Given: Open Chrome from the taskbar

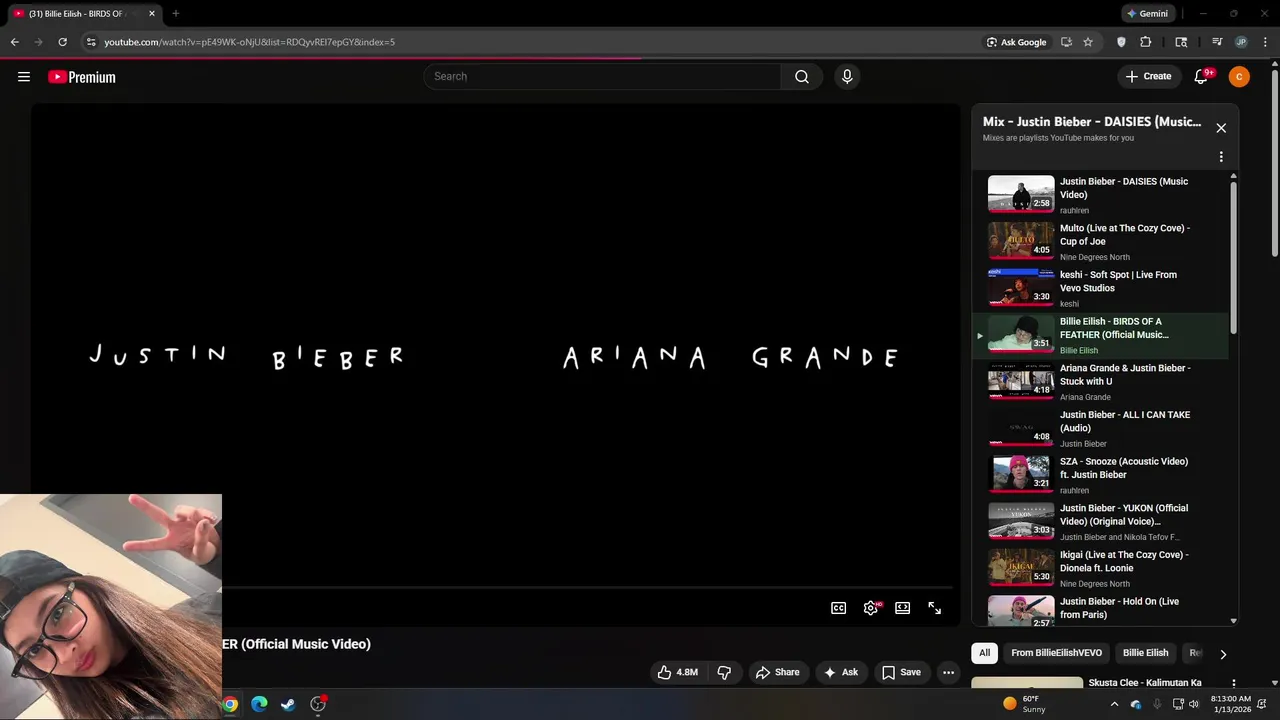Looking at the screenshot, I should tap(230, 704).
